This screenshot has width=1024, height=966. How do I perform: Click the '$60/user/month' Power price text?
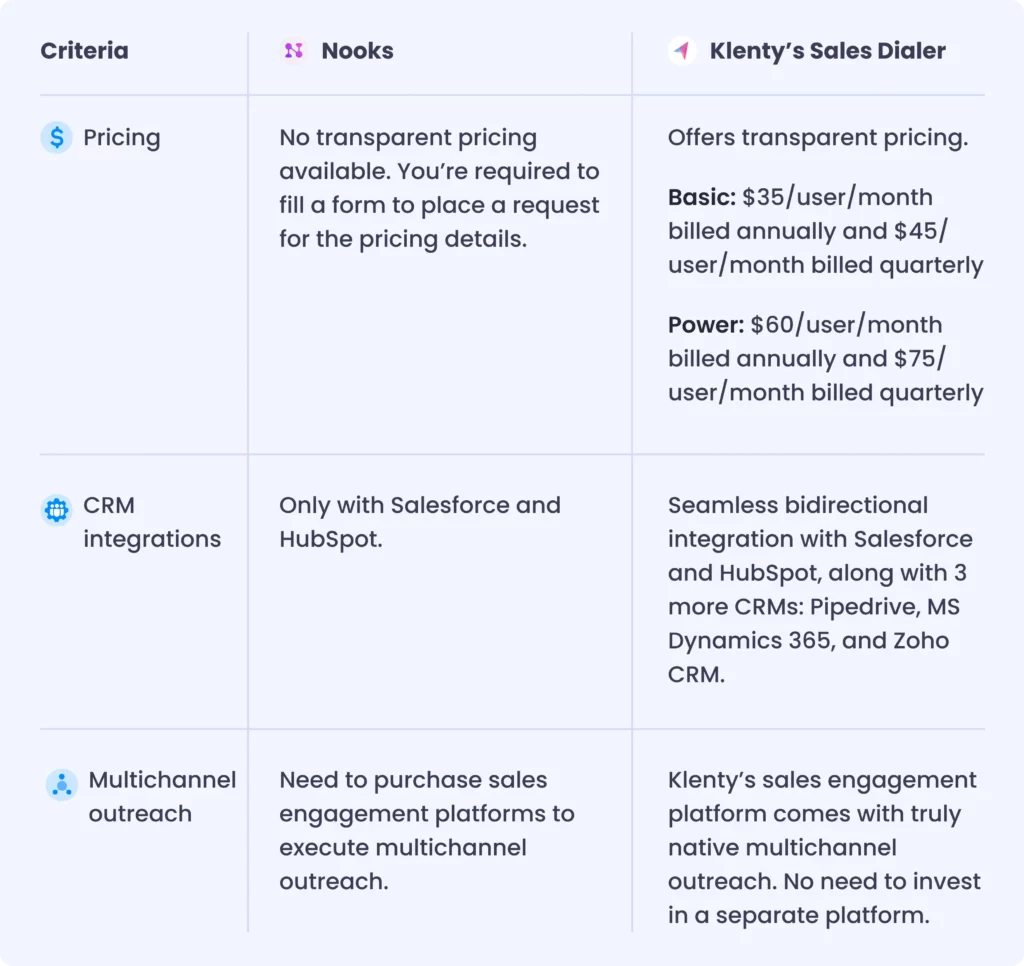846,325
